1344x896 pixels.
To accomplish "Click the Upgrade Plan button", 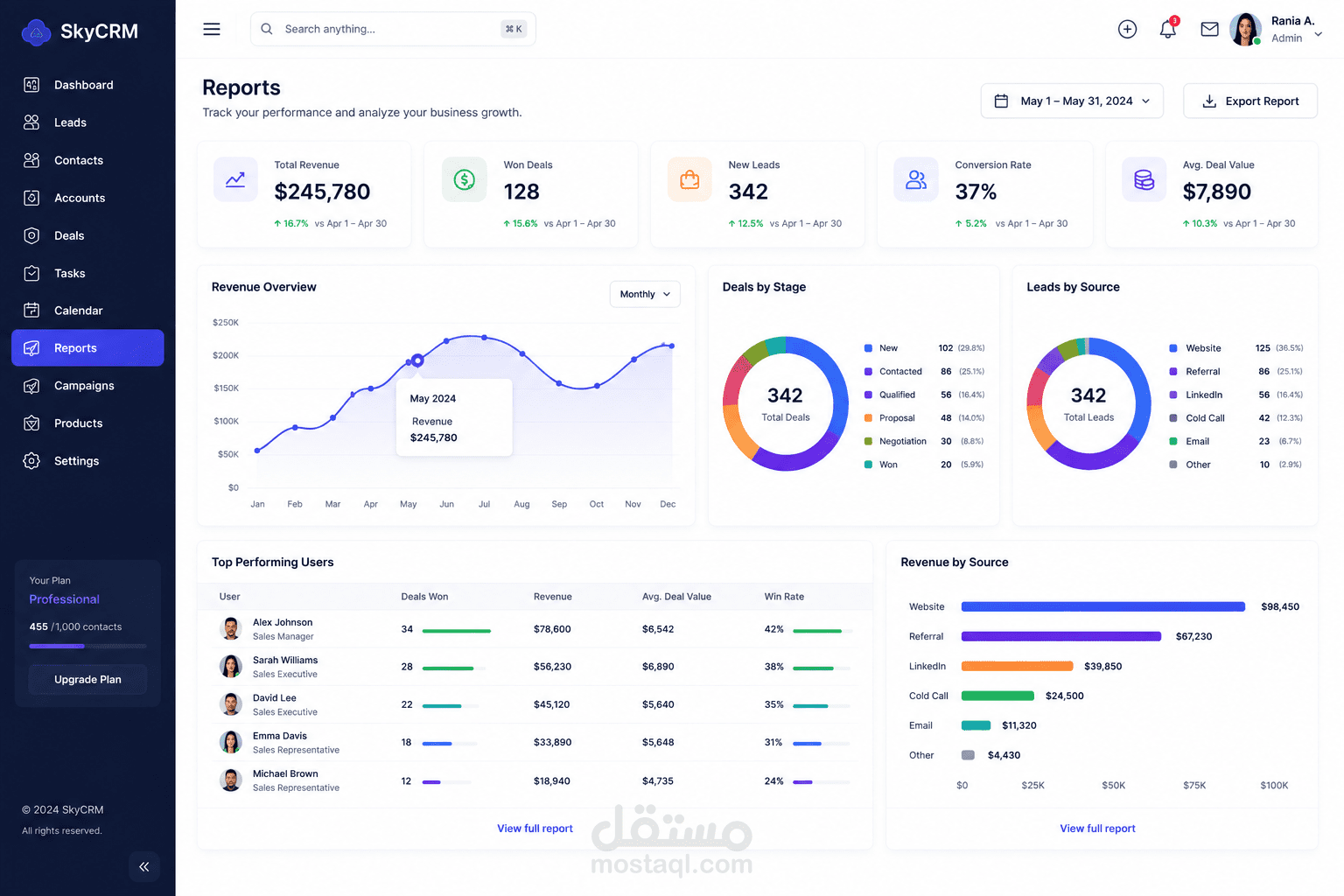I will [87, 679].
